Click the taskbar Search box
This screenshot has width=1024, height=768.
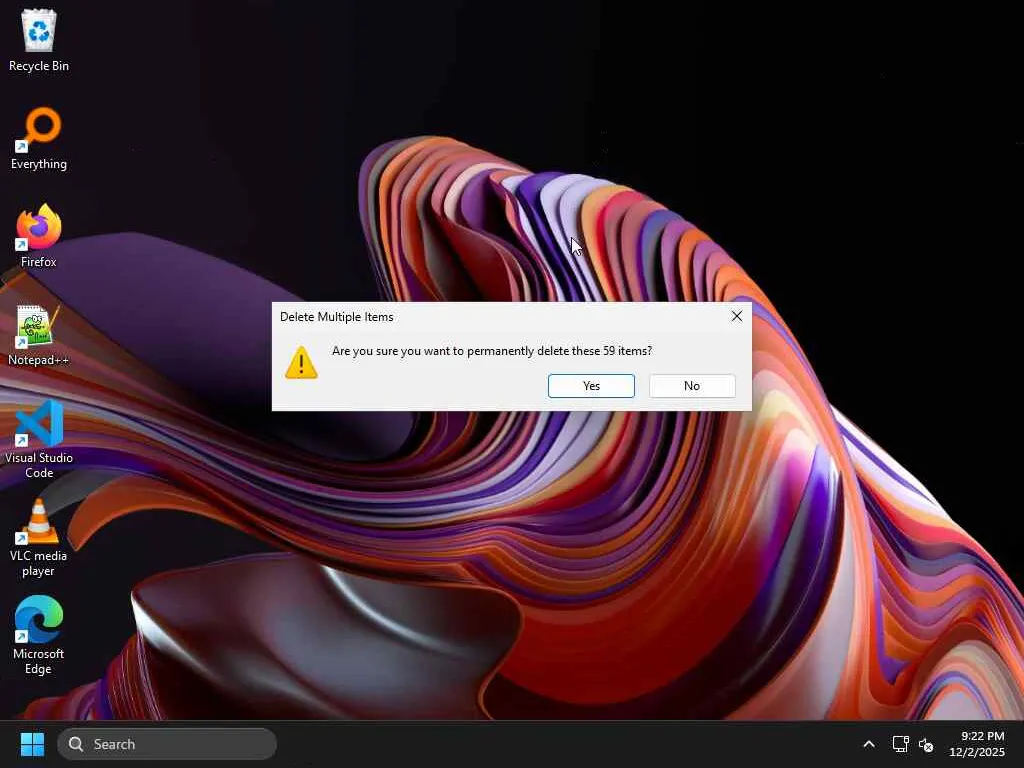point(167,744)
